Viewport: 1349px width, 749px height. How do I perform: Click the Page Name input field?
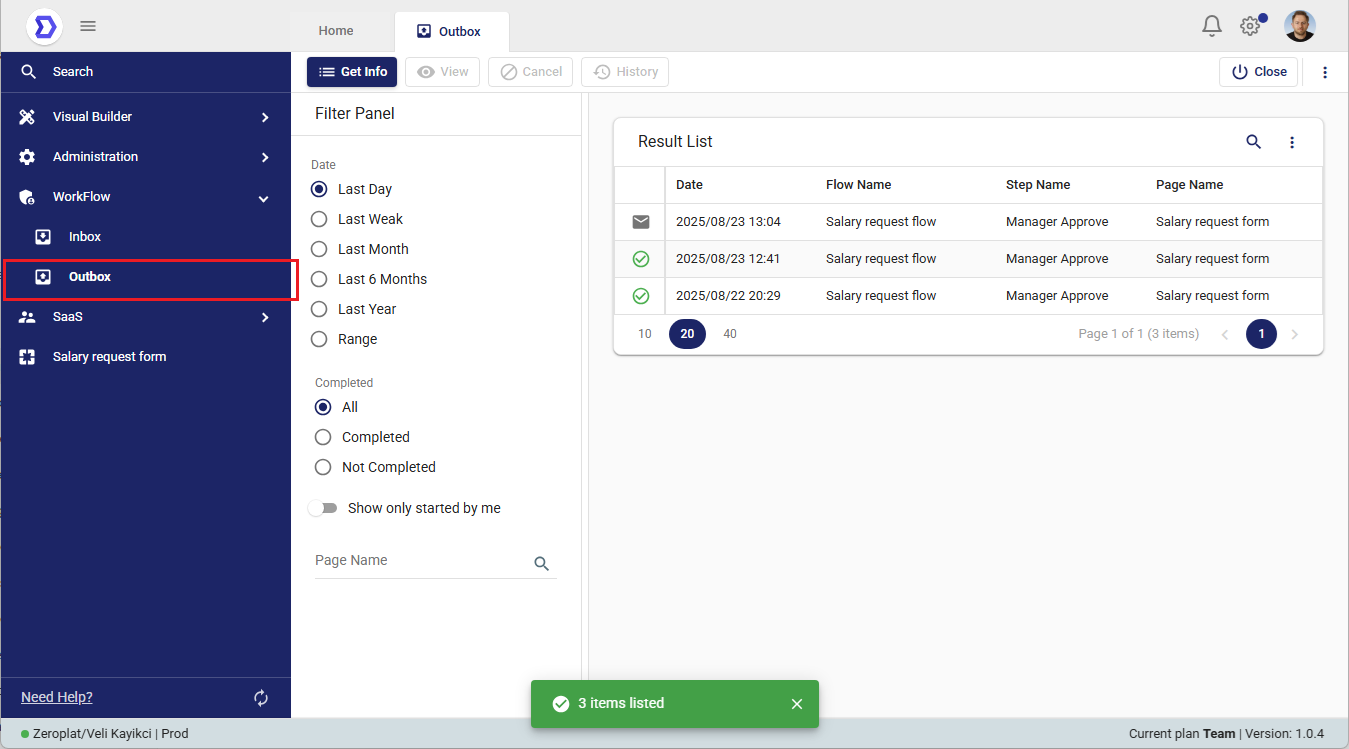[x=420, y=561]
